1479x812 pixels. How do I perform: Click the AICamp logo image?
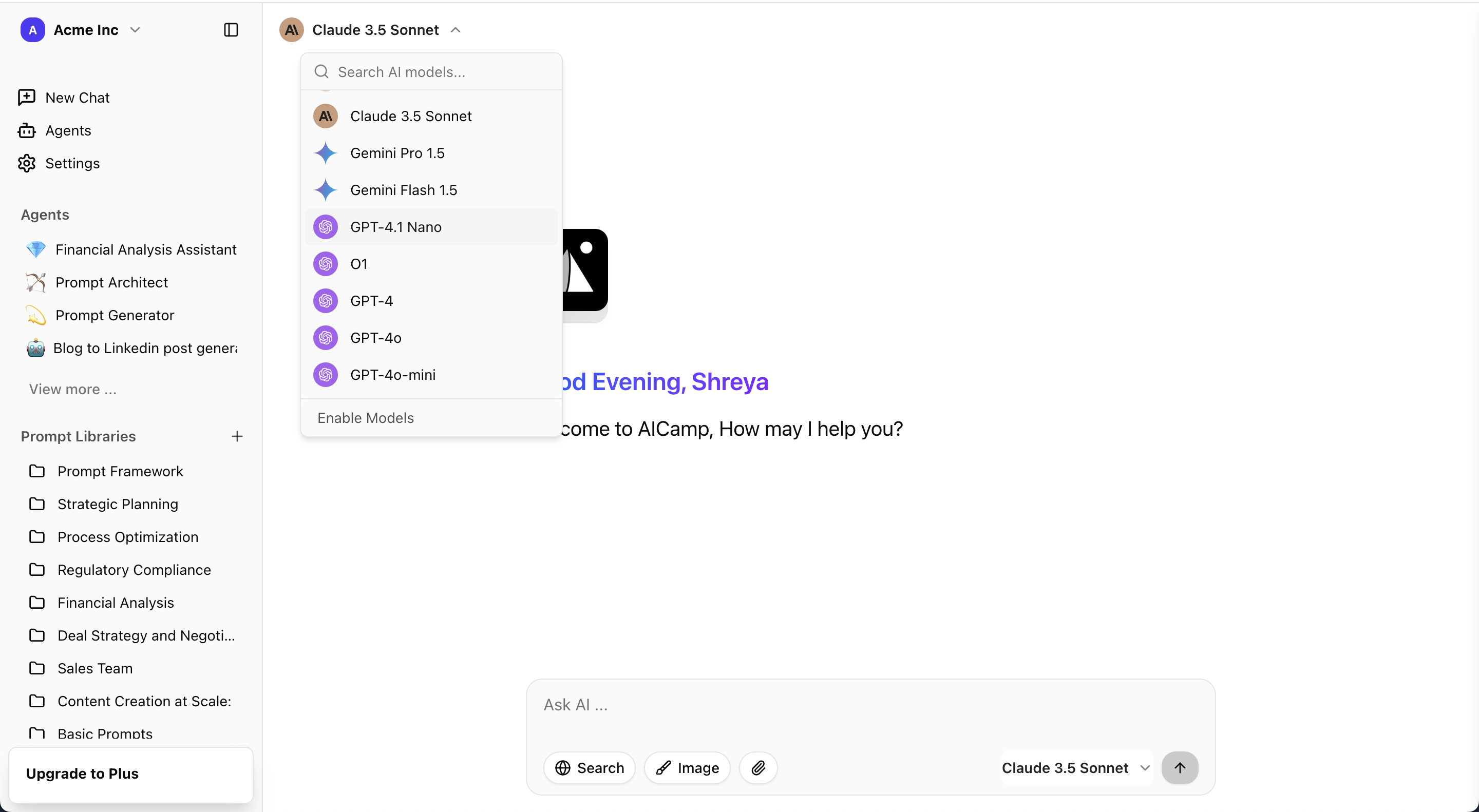coord(585,269)
